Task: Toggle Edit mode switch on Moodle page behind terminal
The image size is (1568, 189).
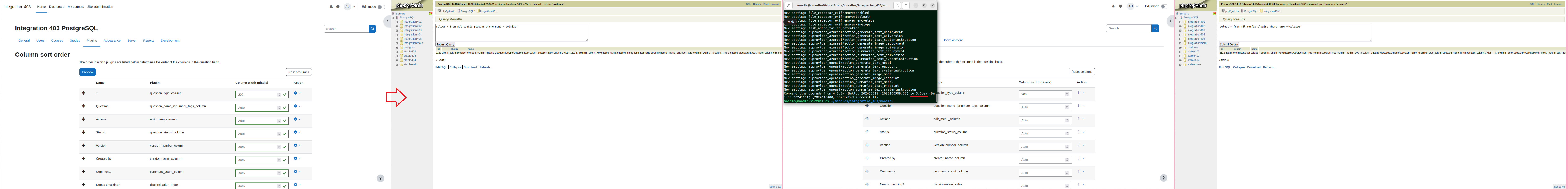Action: 1164,7
